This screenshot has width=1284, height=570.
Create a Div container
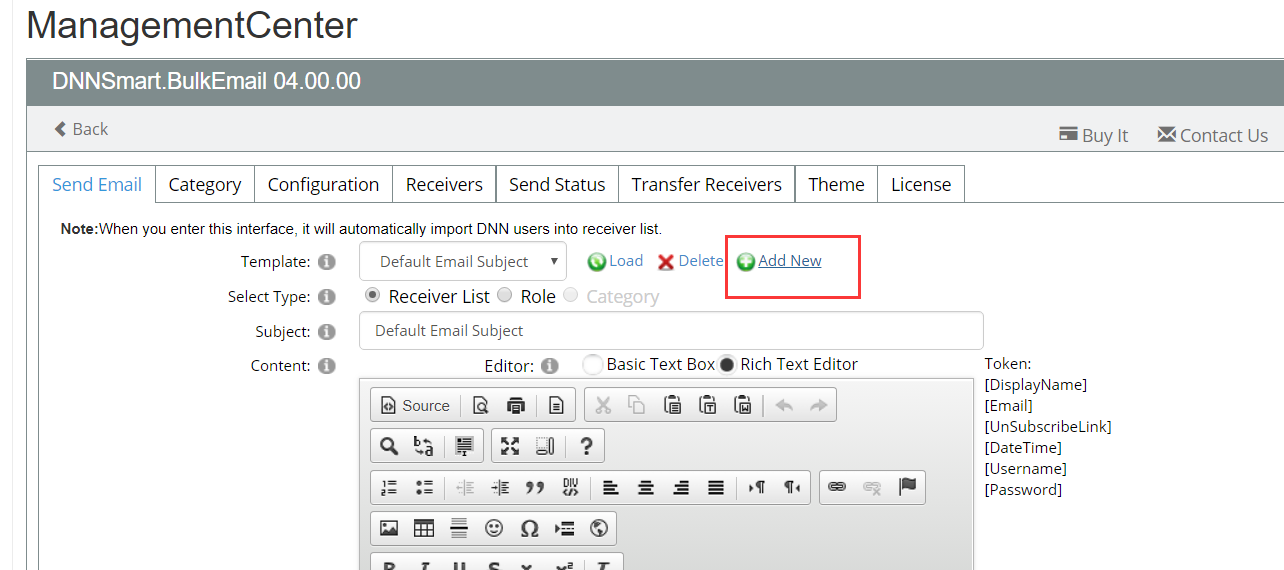tap(570, 487)
